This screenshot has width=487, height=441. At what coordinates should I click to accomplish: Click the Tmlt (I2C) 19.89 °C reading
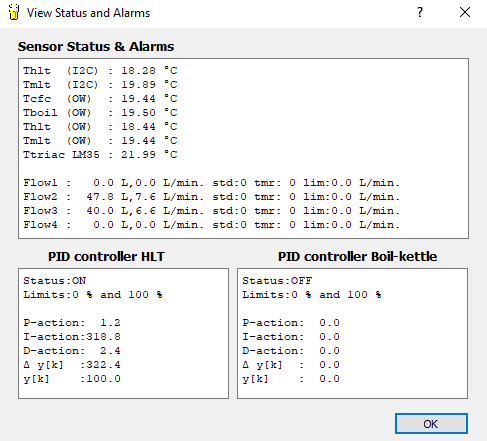[x=100, y=85]
